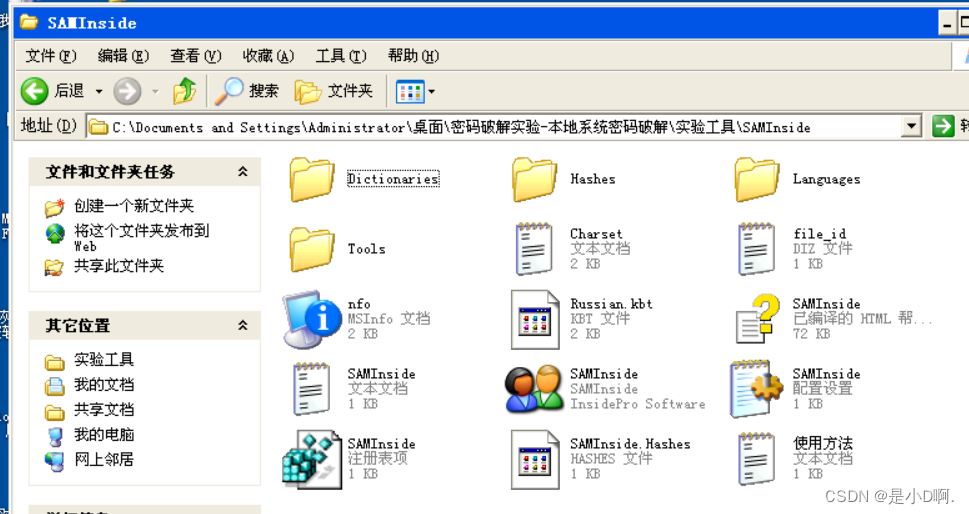Go to 实验工具 in other places
969x514 pixels.
(104, 360)
